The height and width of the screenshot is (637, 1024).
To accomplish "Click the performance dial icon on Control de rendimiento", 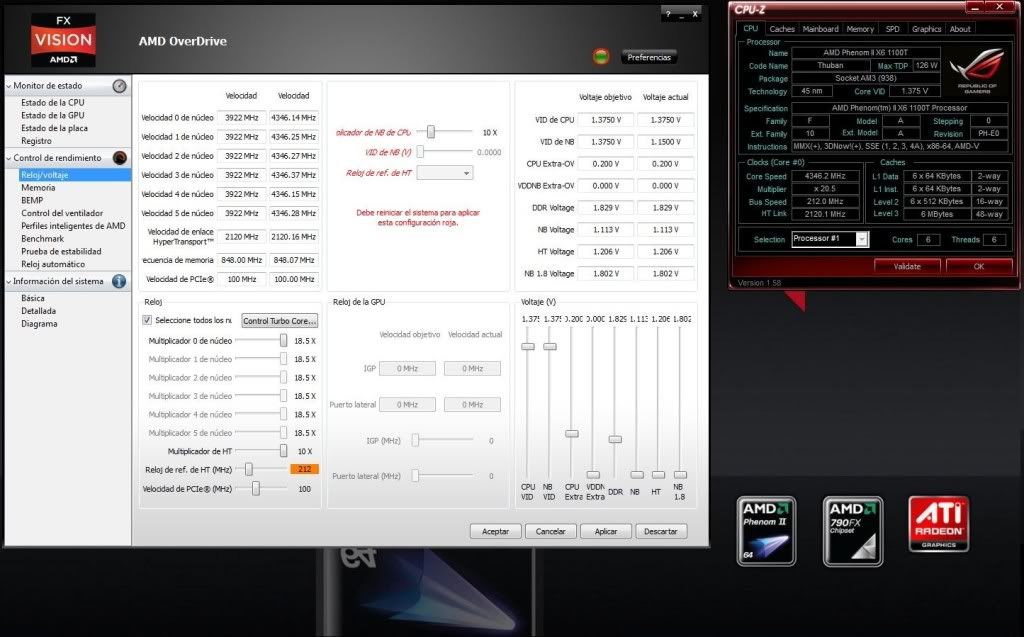I will click(120, 157).
